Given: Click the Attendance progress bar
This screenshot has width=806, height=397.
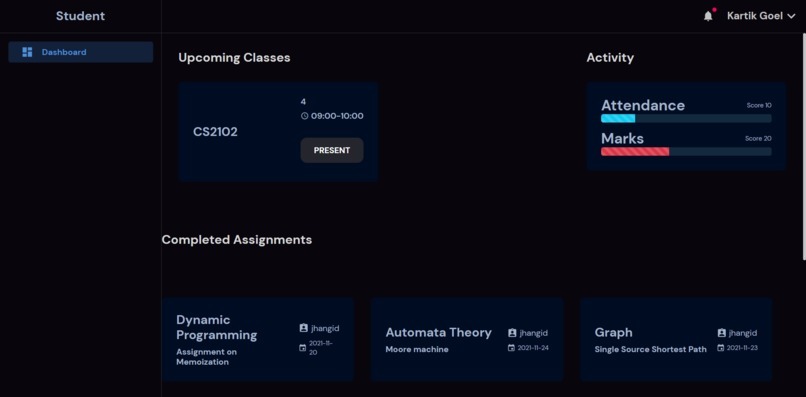Looking at the screenshot, I should 686,118.
